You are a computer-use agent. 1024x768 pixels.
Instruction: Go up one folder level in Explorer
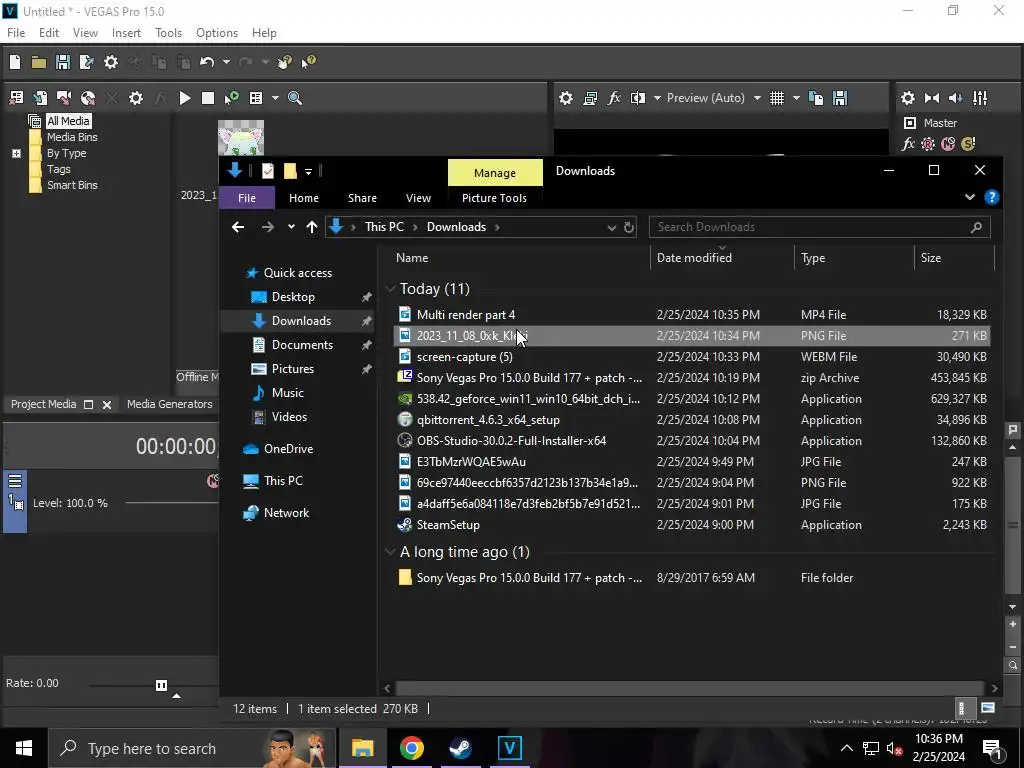point(312,227)
